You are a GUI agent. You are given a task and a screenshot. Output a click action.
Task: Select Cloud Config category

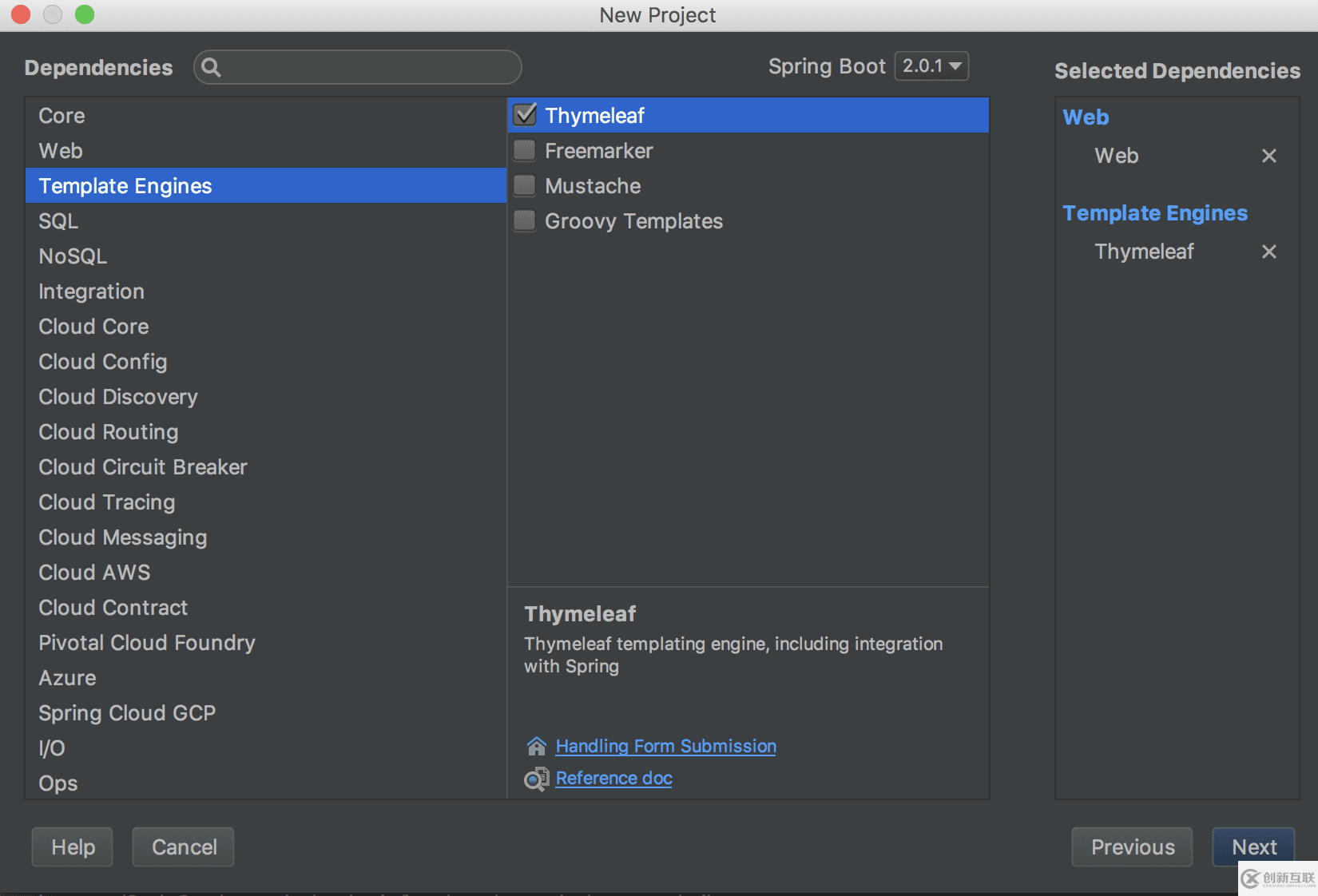click(x=266, y=362)
